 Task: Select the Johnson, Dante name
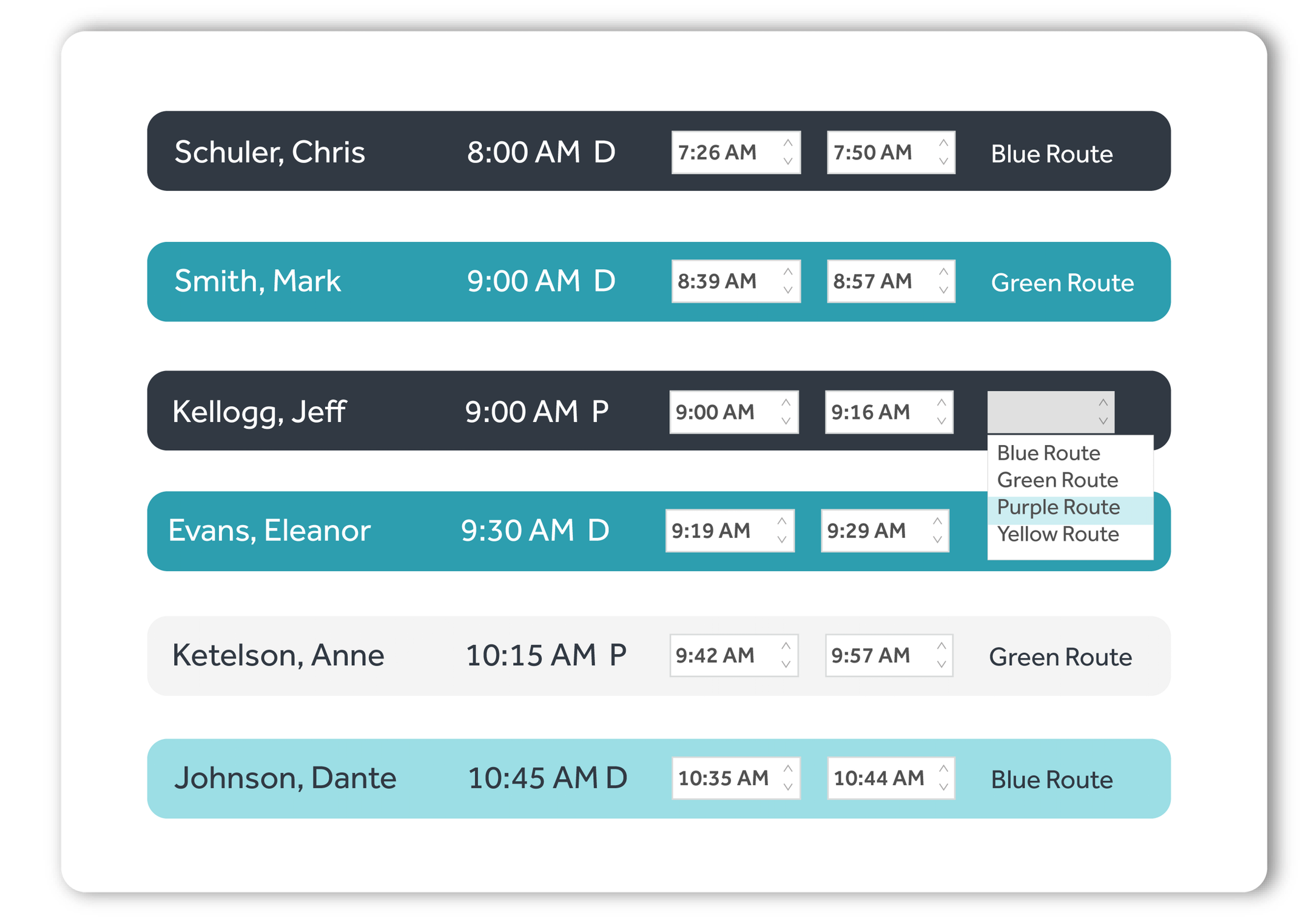coord(285,778)
